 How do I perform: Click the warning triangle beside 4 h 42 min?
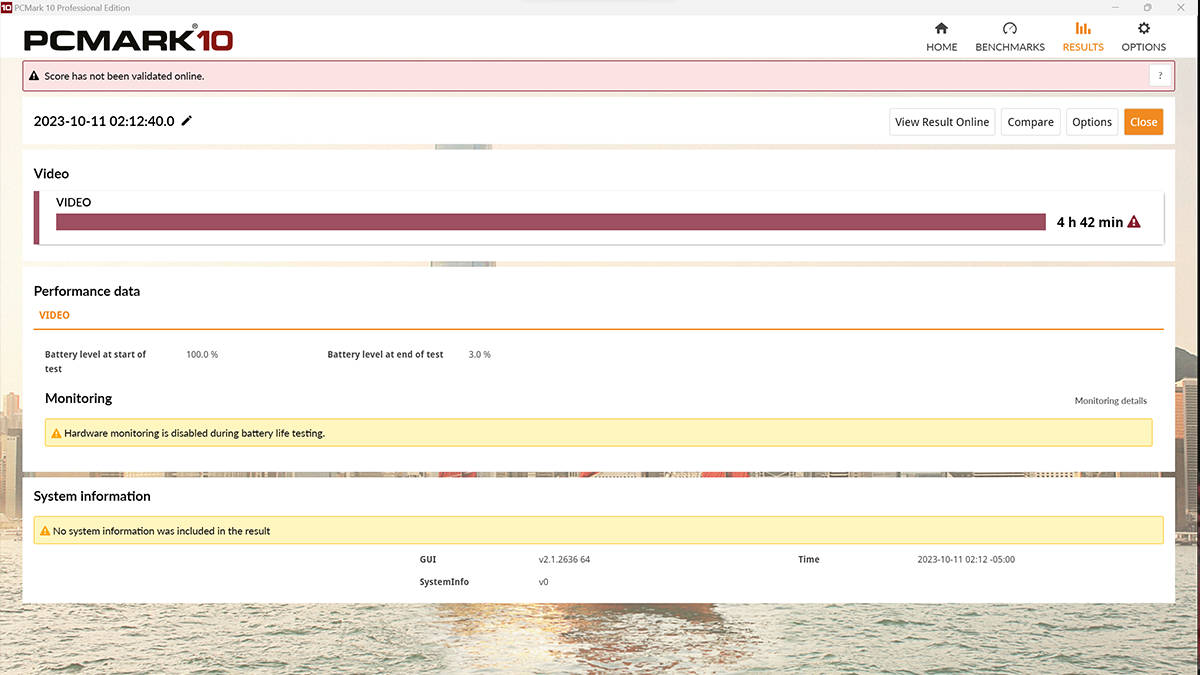click(1134, 222)
